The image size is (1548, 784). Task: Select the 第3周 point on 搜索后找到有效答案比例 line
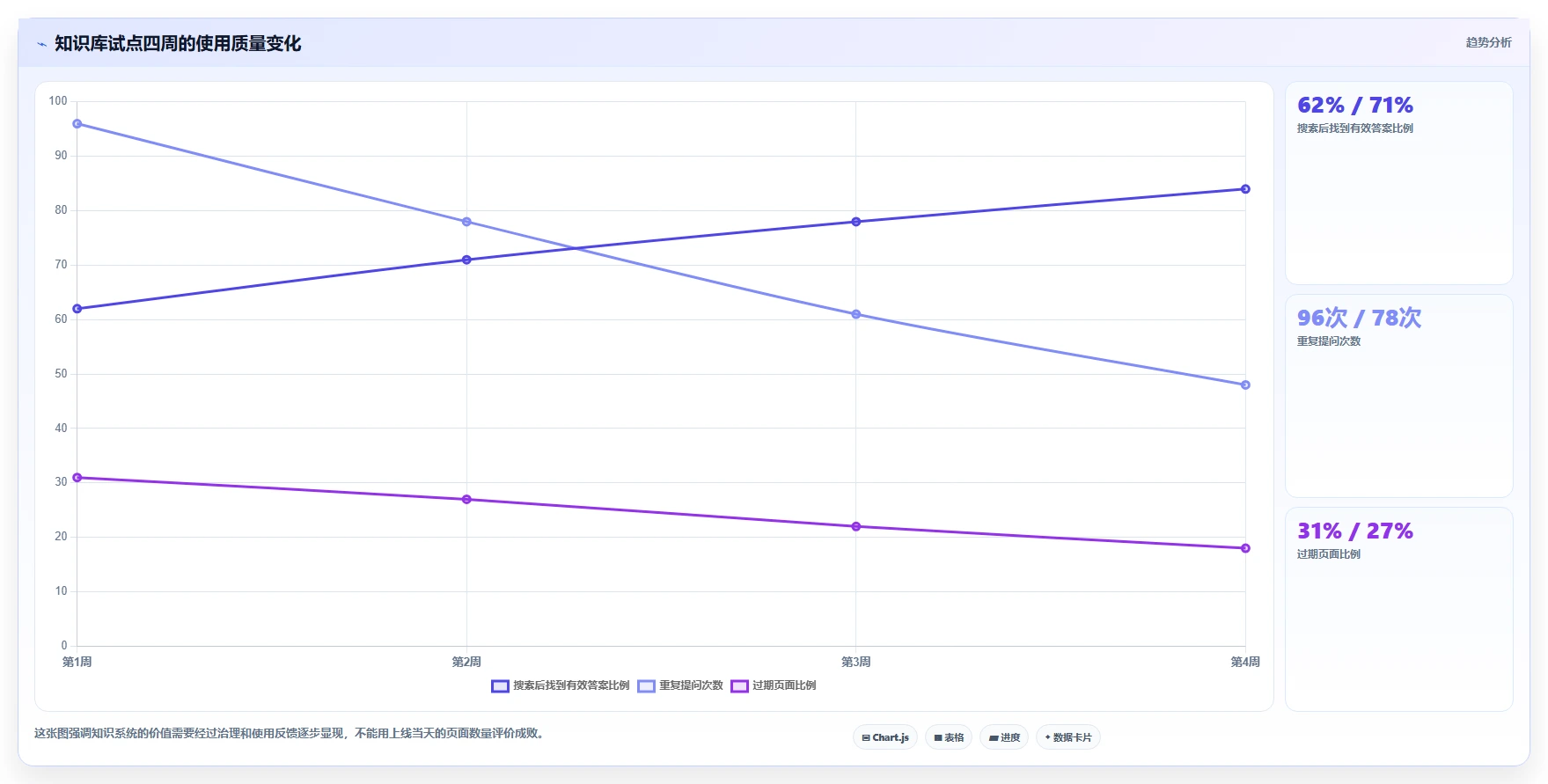(856, 222)
